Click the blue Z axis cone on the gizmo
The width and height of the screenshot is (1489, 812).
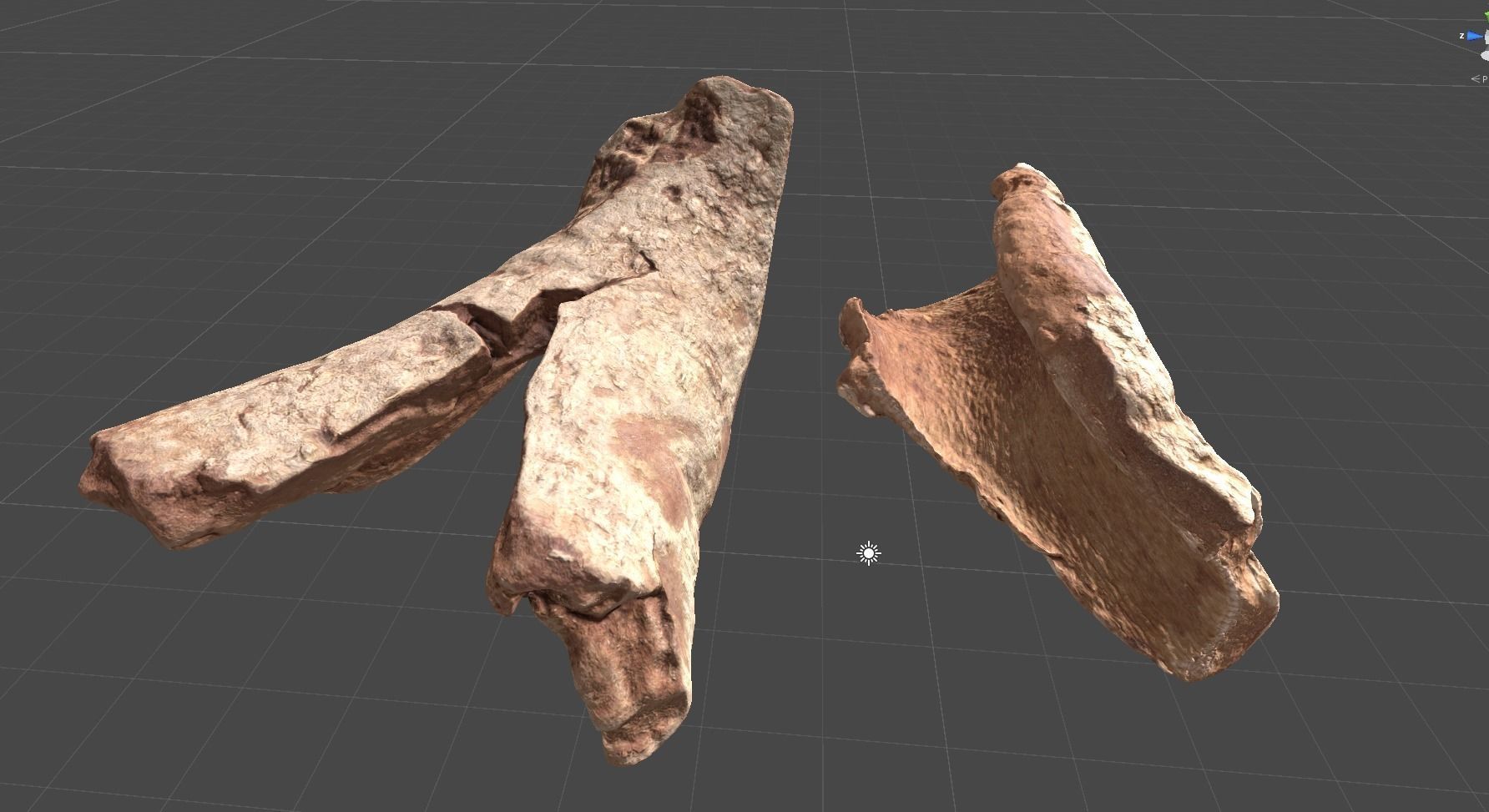1475,36
